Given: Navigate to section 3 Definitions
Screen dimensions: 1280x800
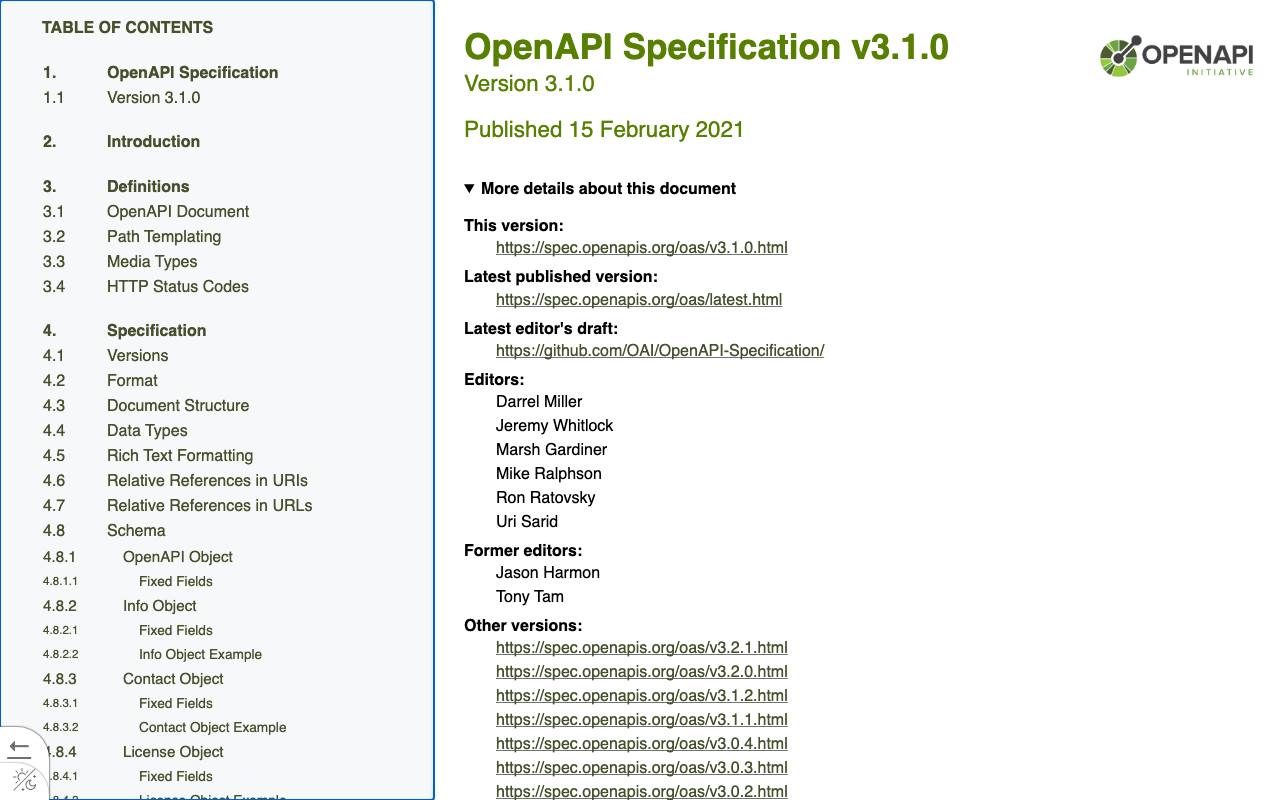Looking at the screenshot, I should [116, 186].
